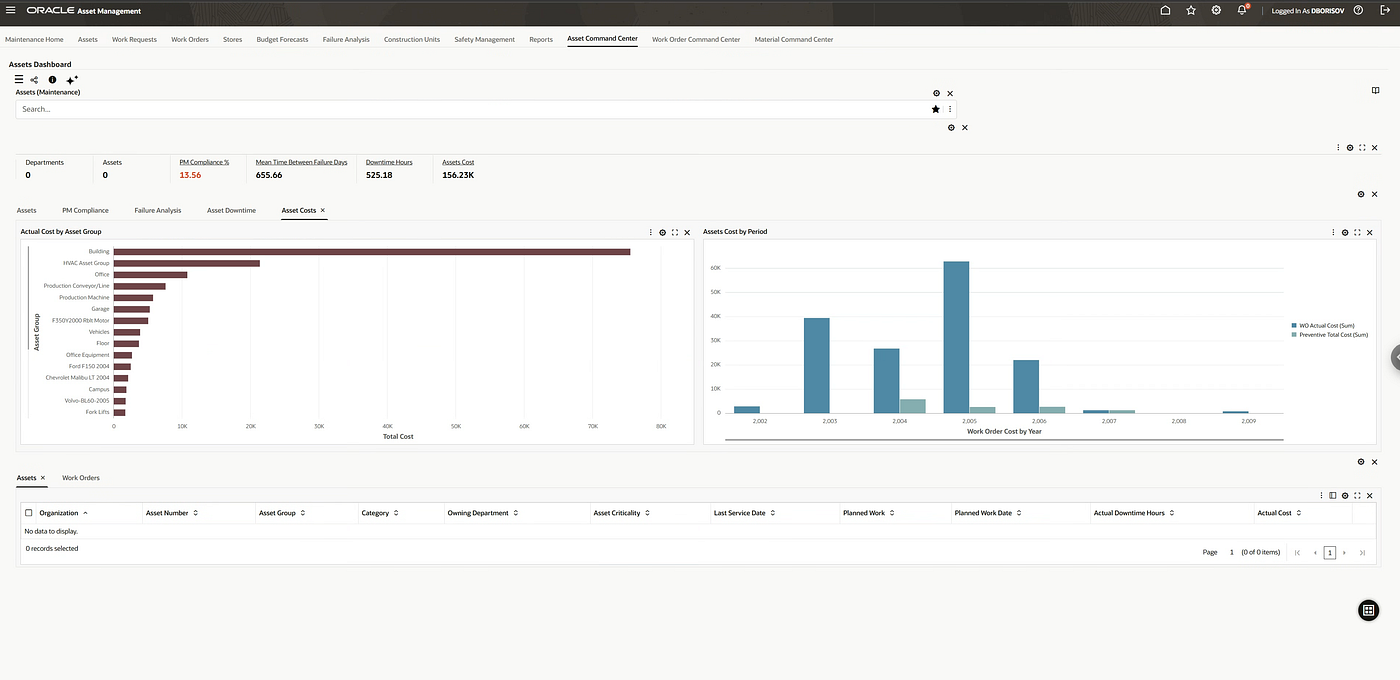
Task: Open Favorites star in the header
Action: (1191, 10)
